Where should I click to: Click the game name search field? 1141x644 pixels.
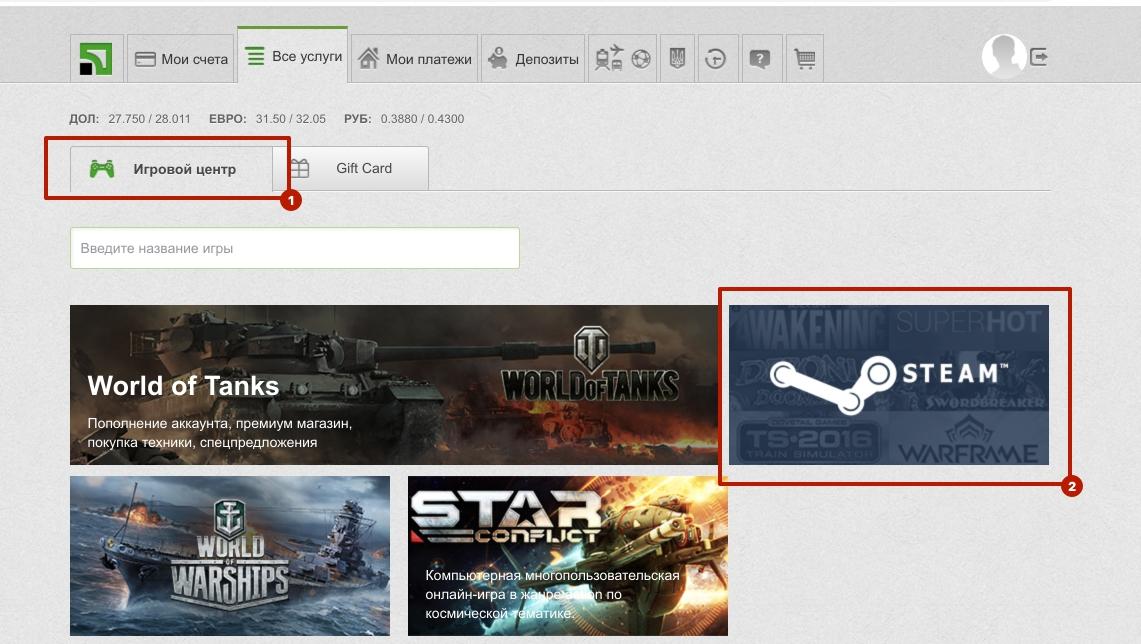(294, 248)
